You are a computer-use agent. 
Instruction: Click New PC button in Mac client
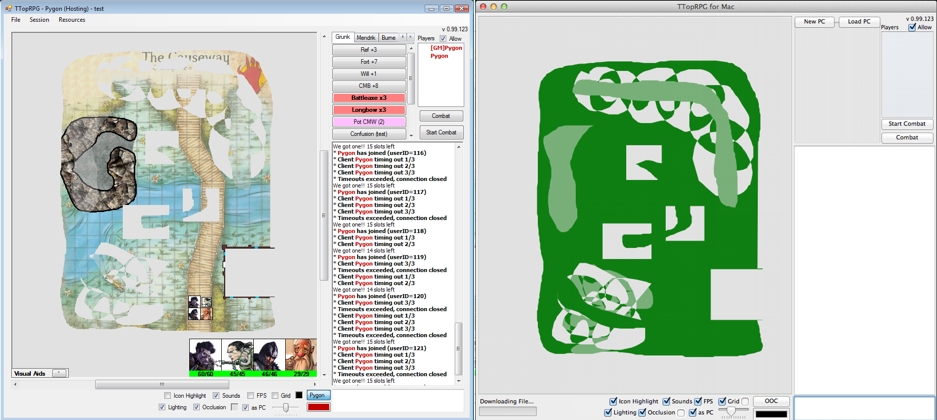pos(814,22)
